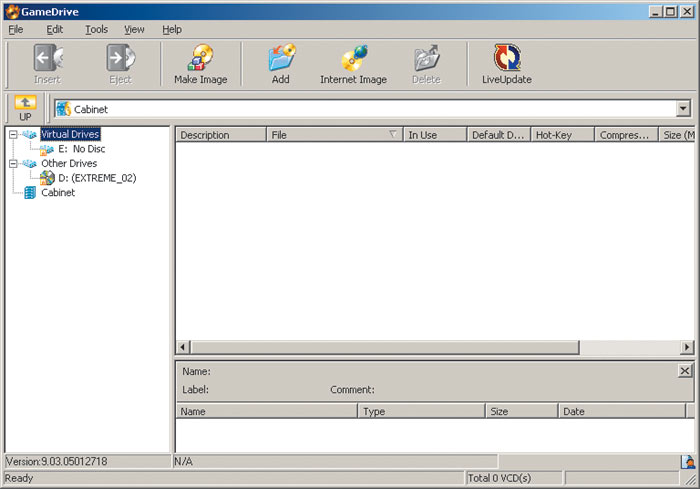The height and width of the screenshot is (489, 700).
Task: Click the Date column header
Action: (x=622, y=411)
